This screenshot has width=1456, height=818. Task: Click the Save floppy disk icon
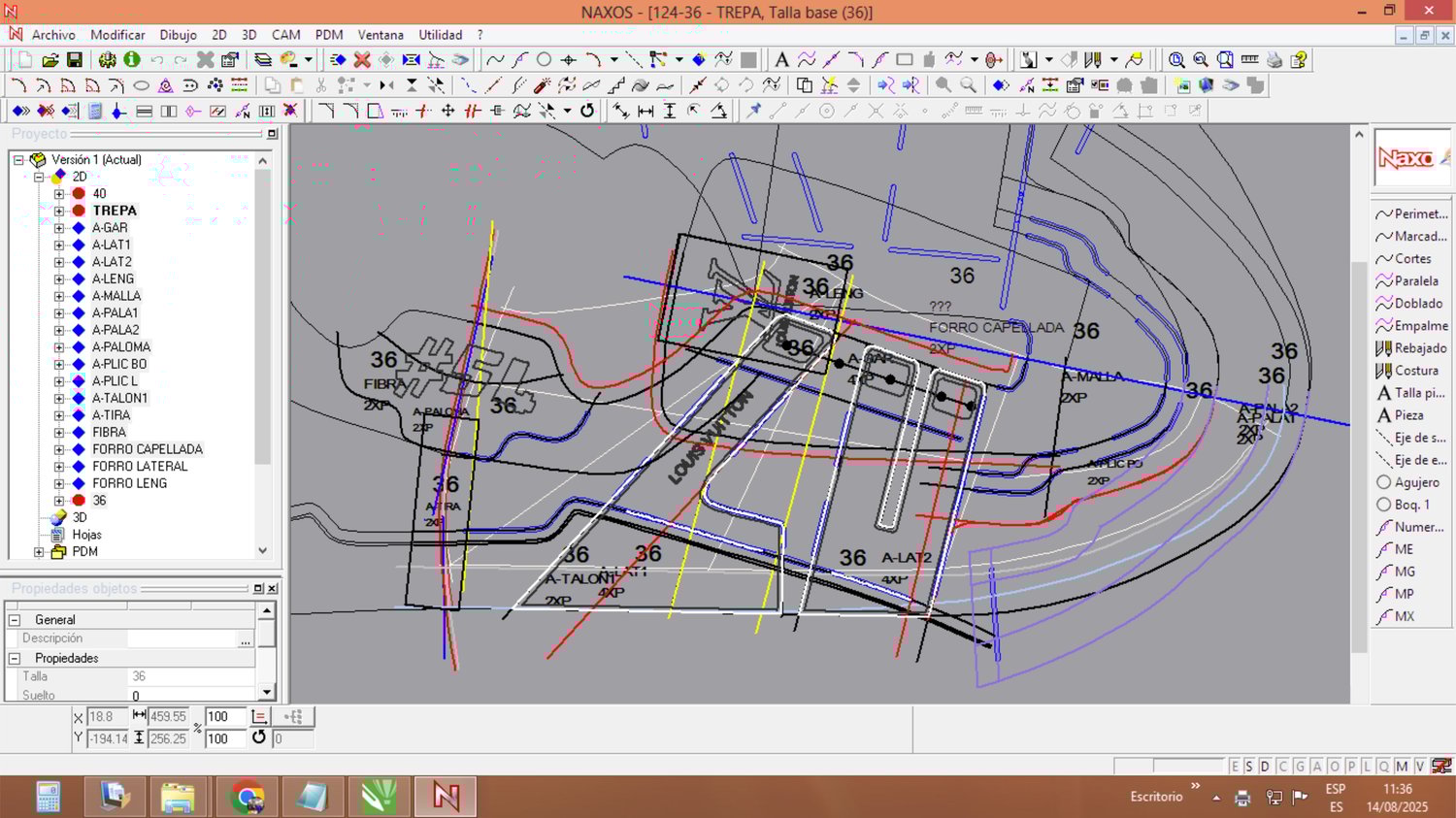[74, 60]
